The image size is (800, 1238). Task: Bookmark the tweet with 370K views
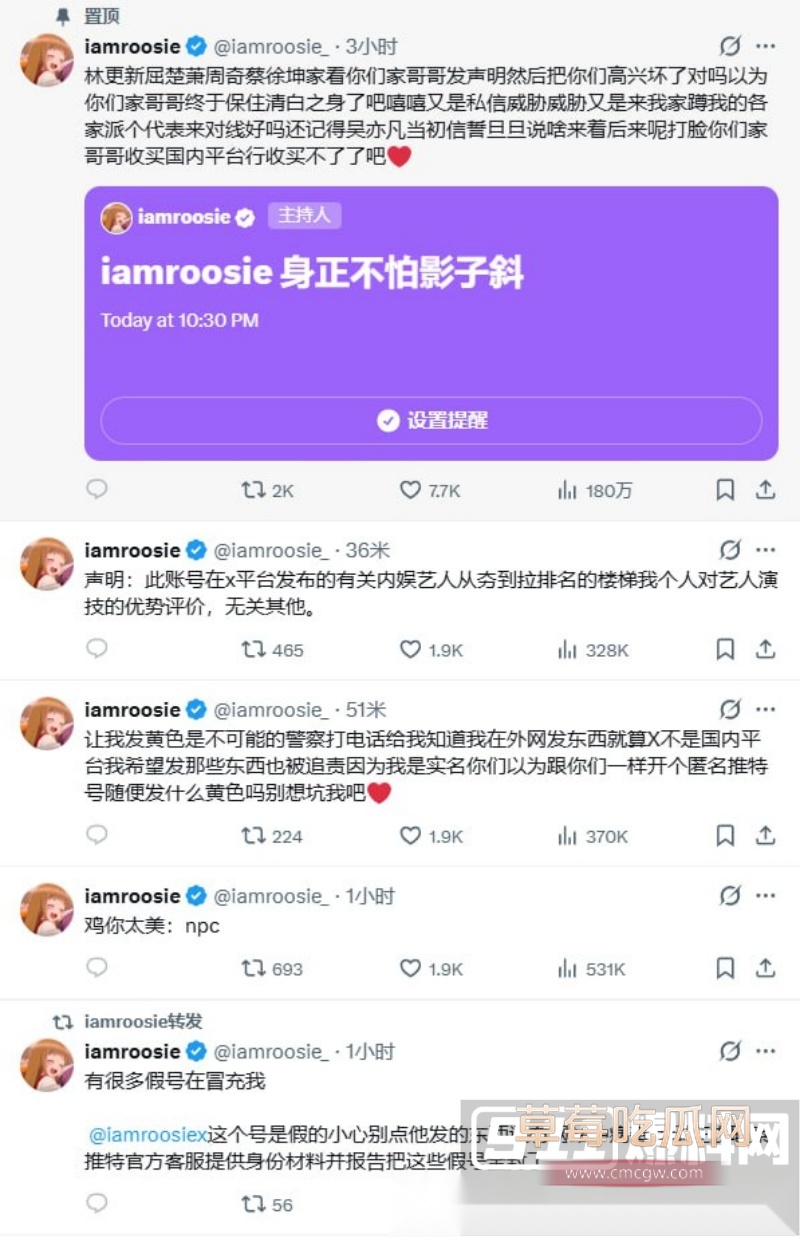pyautogui.click(x=726, y=835)
